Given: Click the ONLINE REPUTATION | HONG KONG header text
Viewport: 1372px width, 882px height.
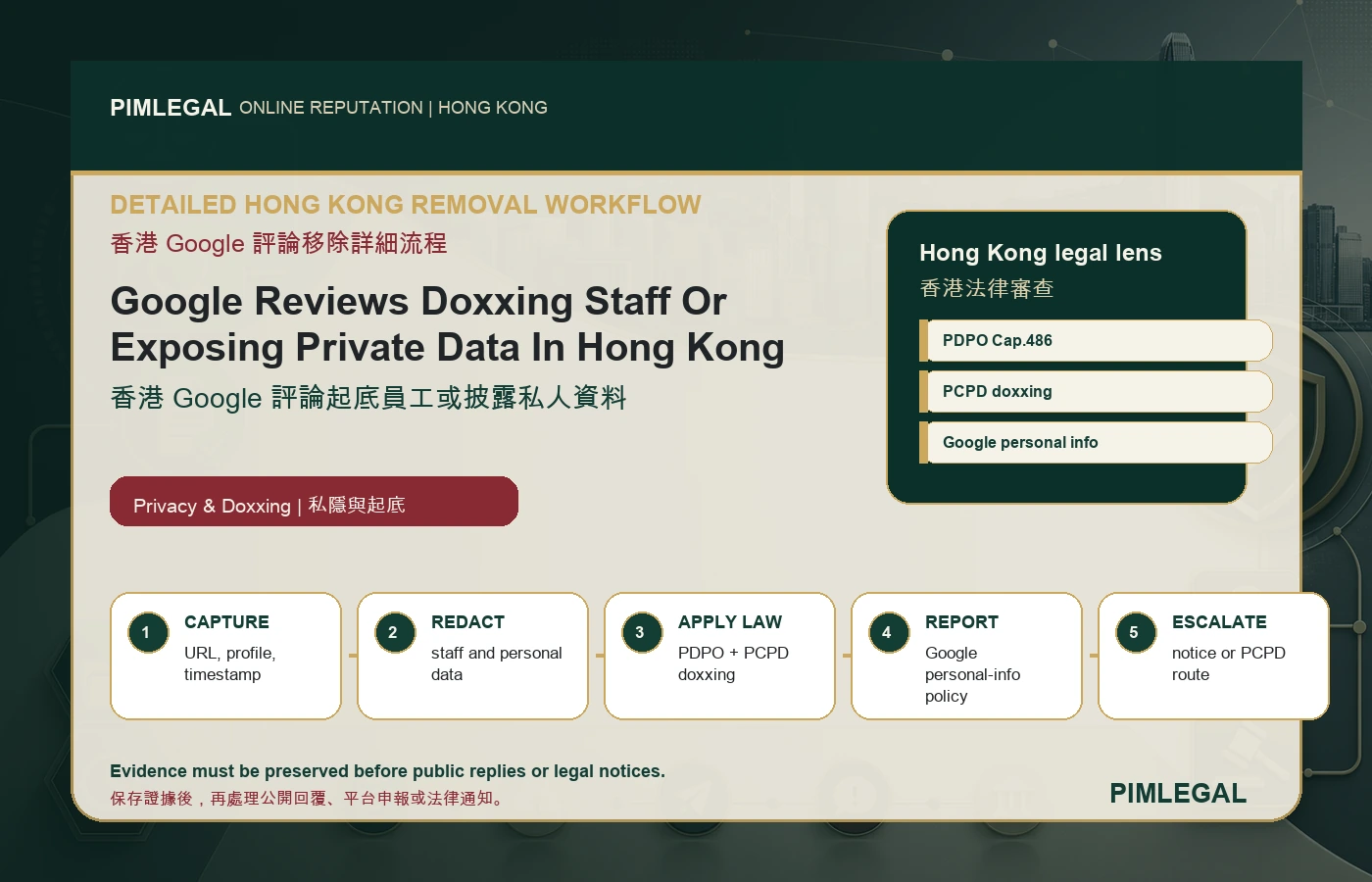Looking at the screenshot, I should pos(393,108).
